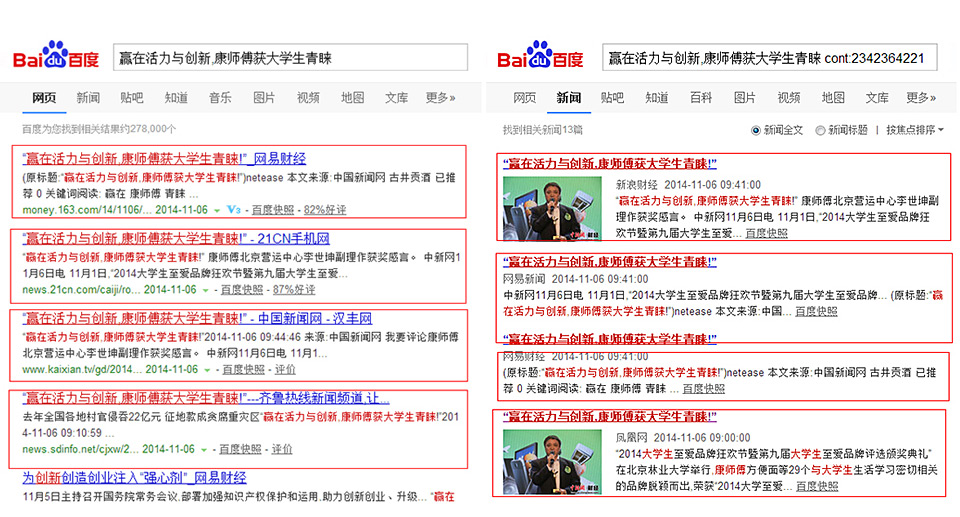The width and height of the screenshot is (960, 517).
Task: Open 百度快照 on 网易新闻 news result
Action: [816, 312]
